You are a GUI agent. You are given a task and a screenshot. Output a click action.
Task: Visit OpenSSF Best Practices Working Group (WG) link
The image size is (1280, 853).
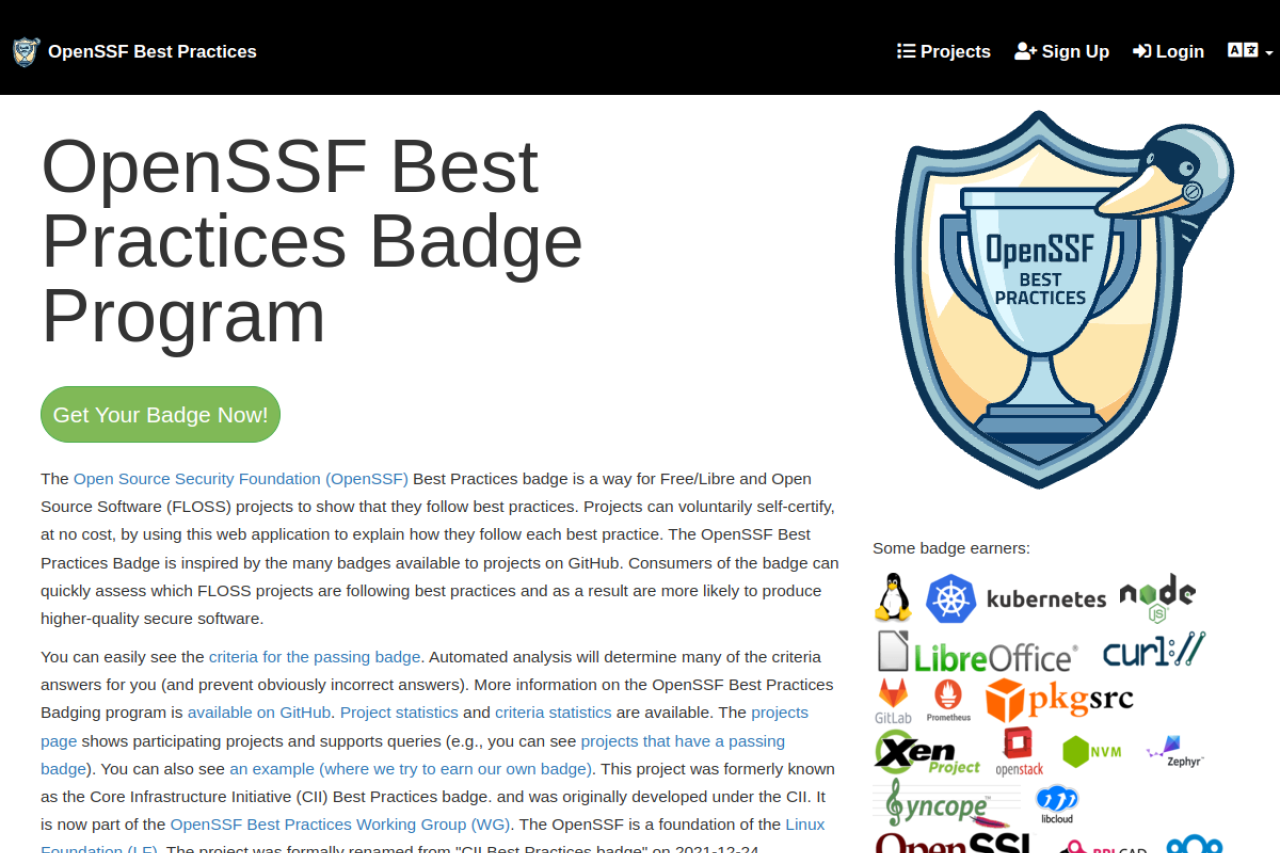pos(340,825)
